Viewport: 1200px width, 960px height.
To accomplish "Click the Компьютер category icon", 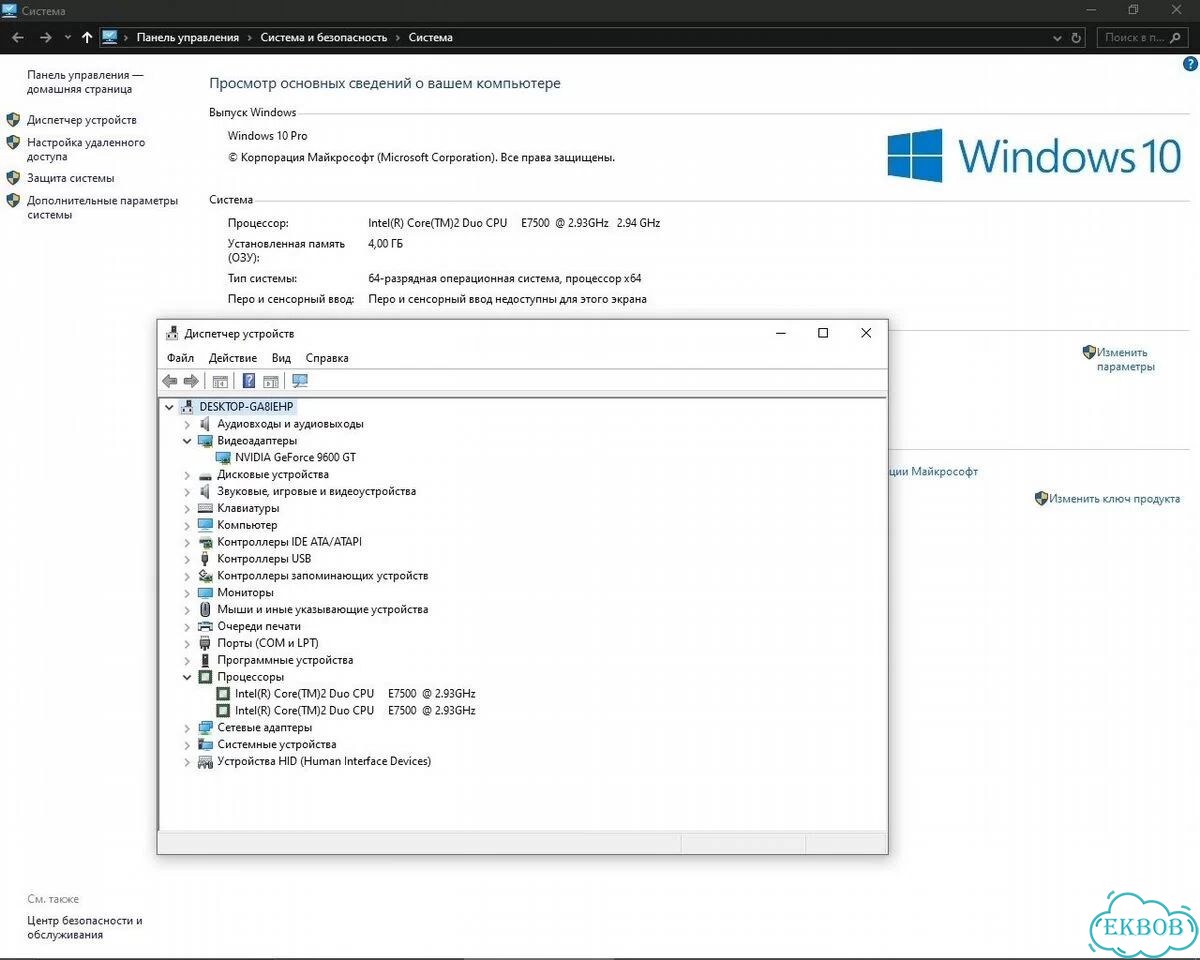I will coord(205,525).
